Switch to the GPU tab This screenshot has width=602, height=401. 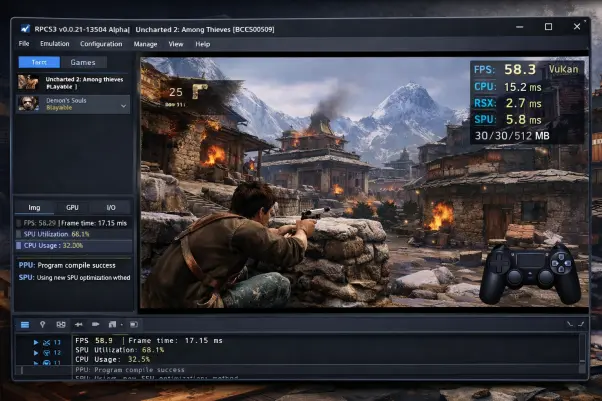[72, 207]
